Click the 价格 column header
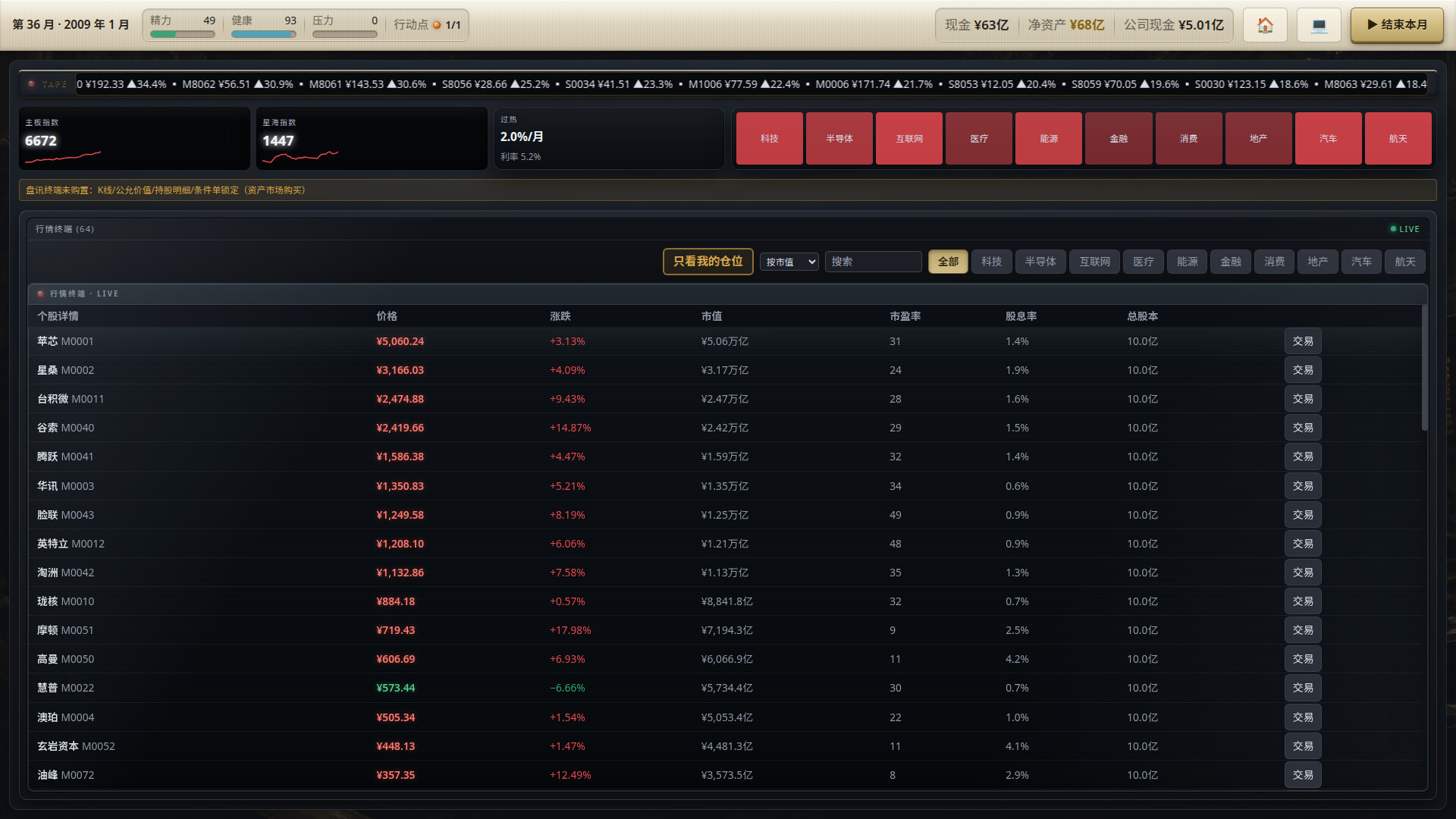The width and height of the screenshot is (1456, 819). pos(387,316)
